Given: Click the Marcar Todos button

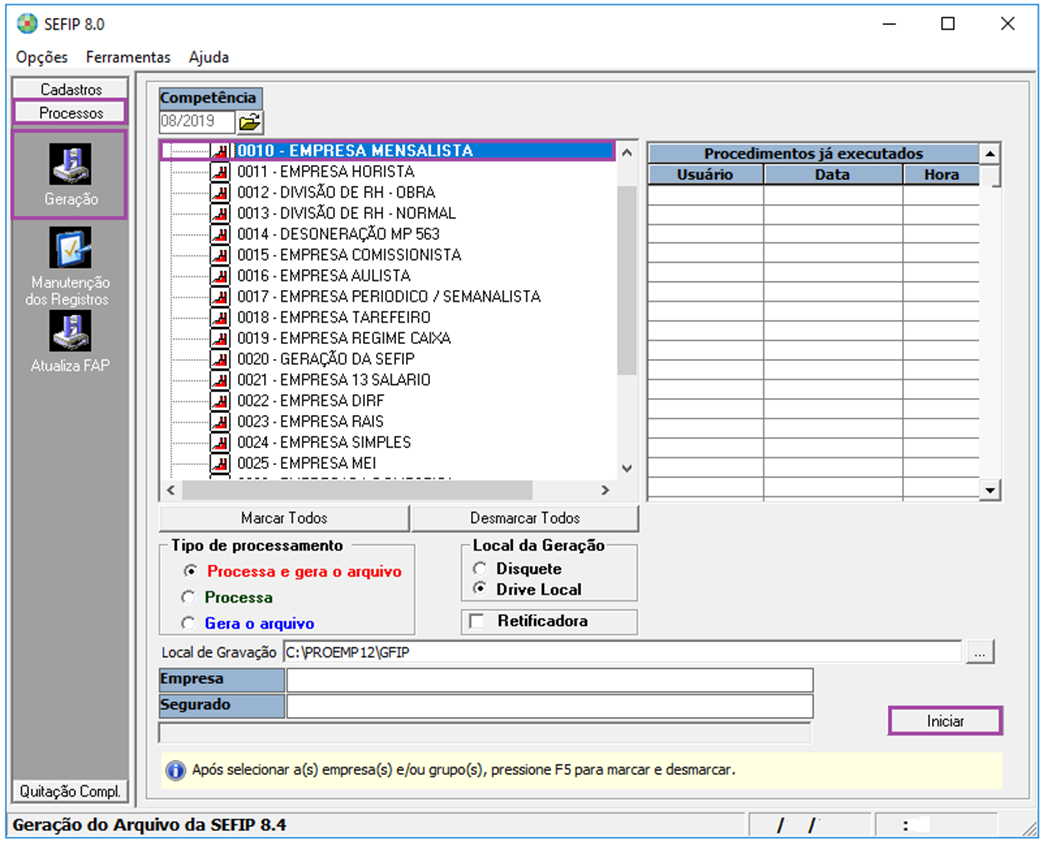Looking at the screenshot, I should (284, 518).
